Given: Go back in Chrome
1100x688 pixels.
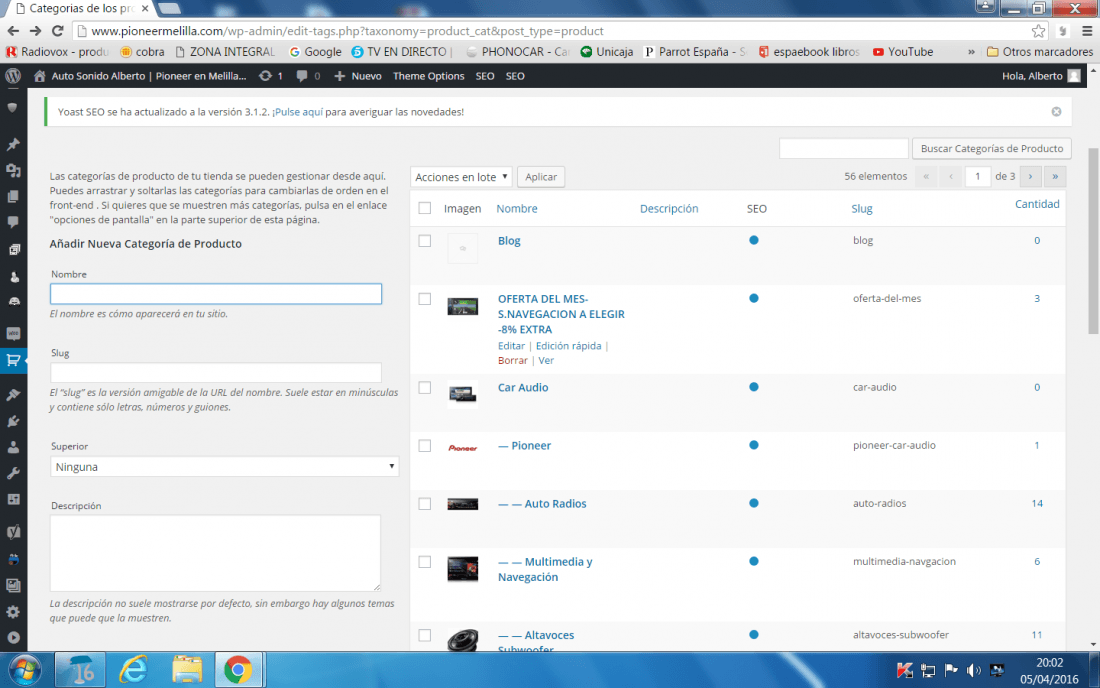Looking at the screenshot, I should pyautogui.click(x=13, y=31).
